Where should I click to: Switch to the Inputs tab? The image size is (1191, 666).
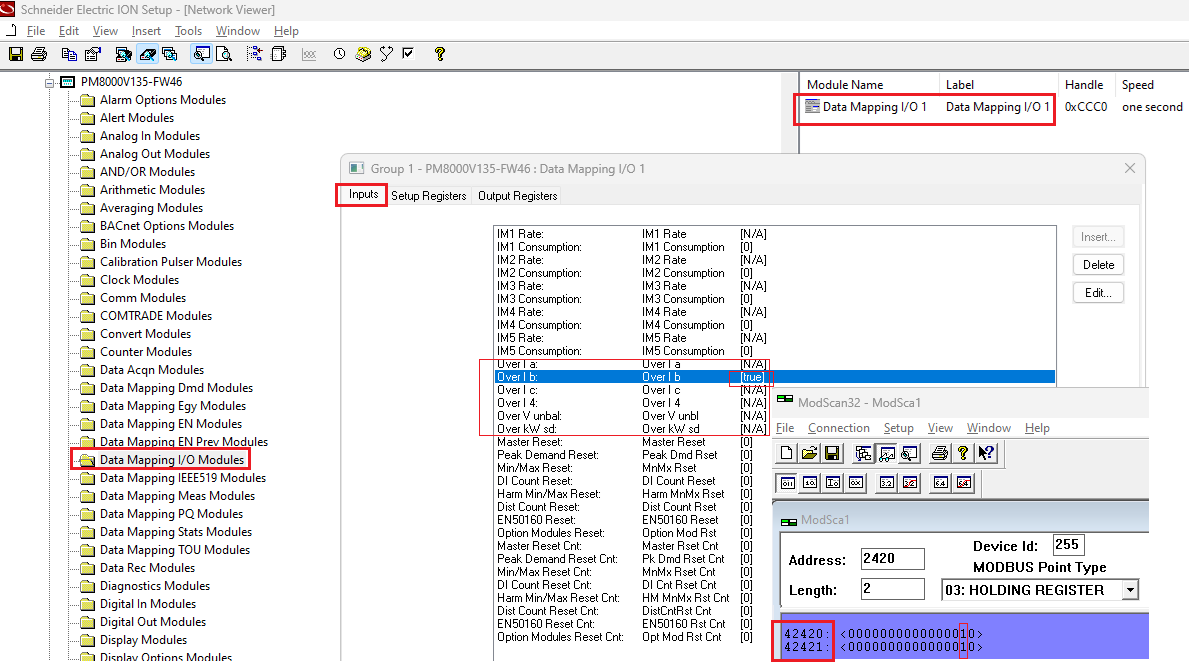[x=363, y=194]
